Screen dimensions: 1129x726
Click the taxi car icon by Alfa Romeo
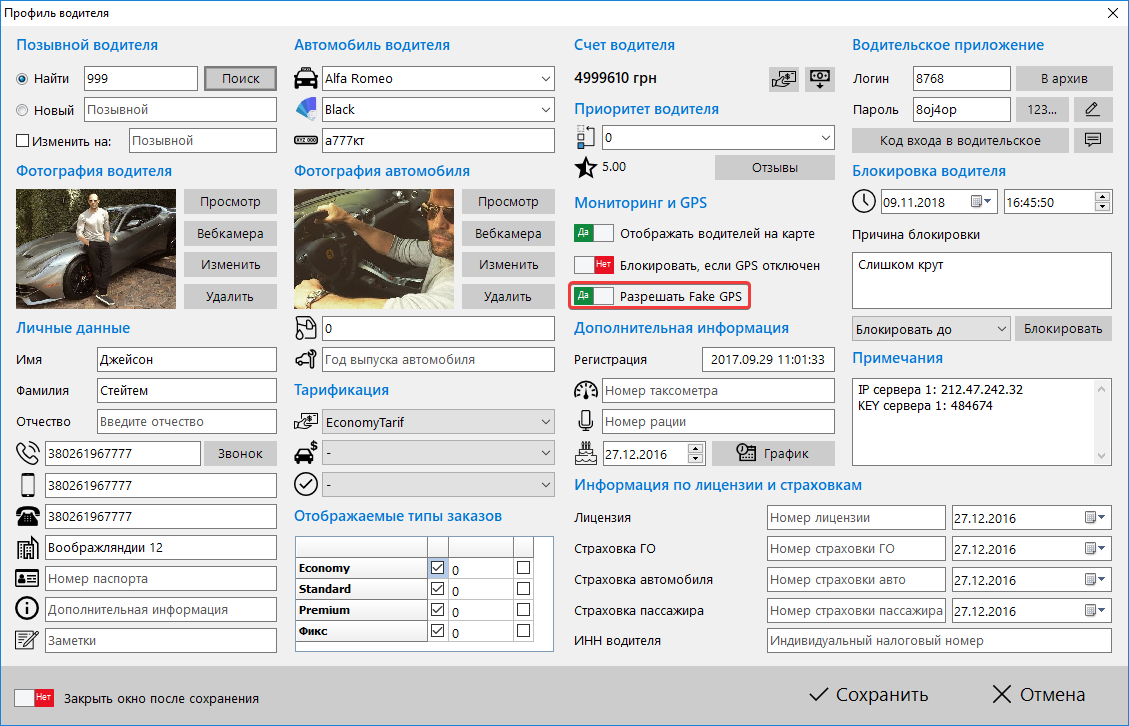tap(306, 79)
